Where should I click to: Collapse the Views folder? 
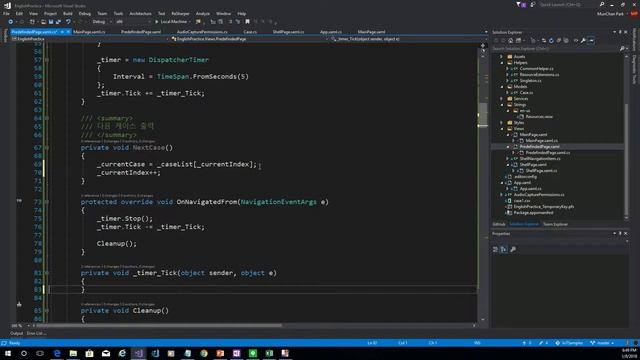(502, 129)
